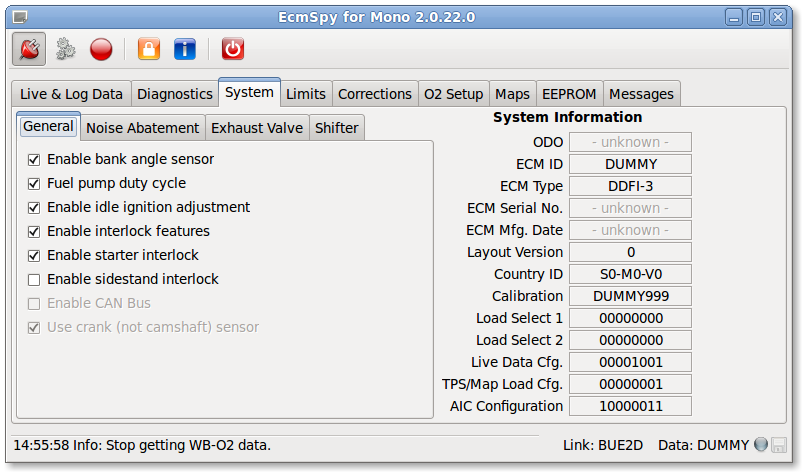
Task: Toggle Fuel pump duty cycle checkbox
Action: pyautogui.click(x=34, y=184)
